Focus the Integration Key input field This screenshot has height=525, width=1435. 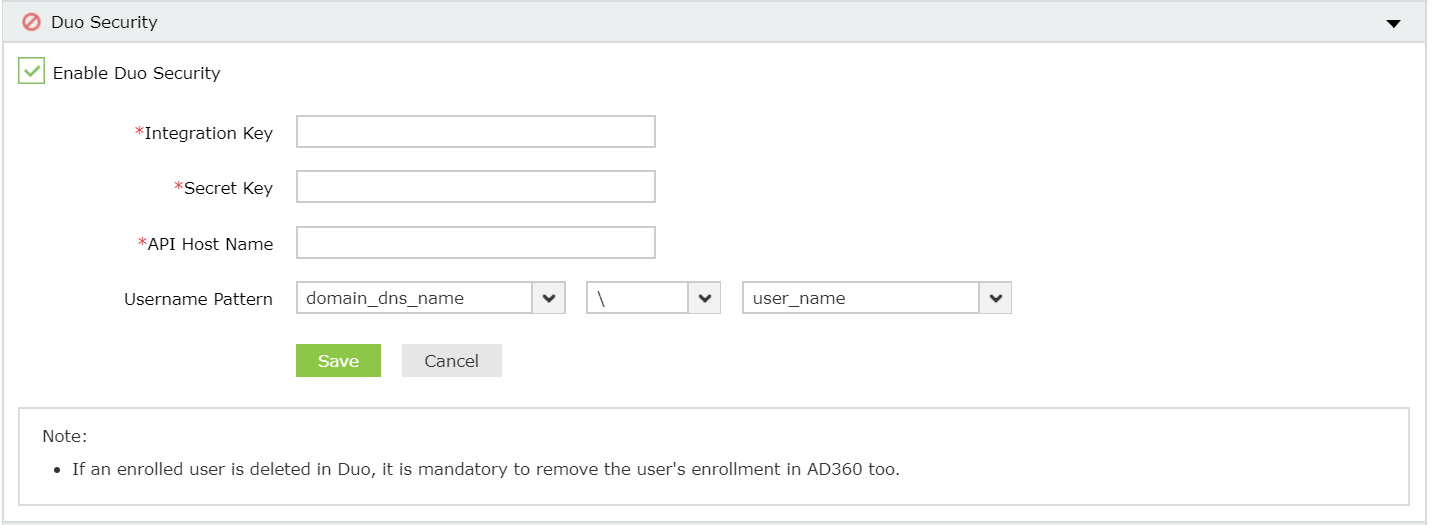coord(475,132)
